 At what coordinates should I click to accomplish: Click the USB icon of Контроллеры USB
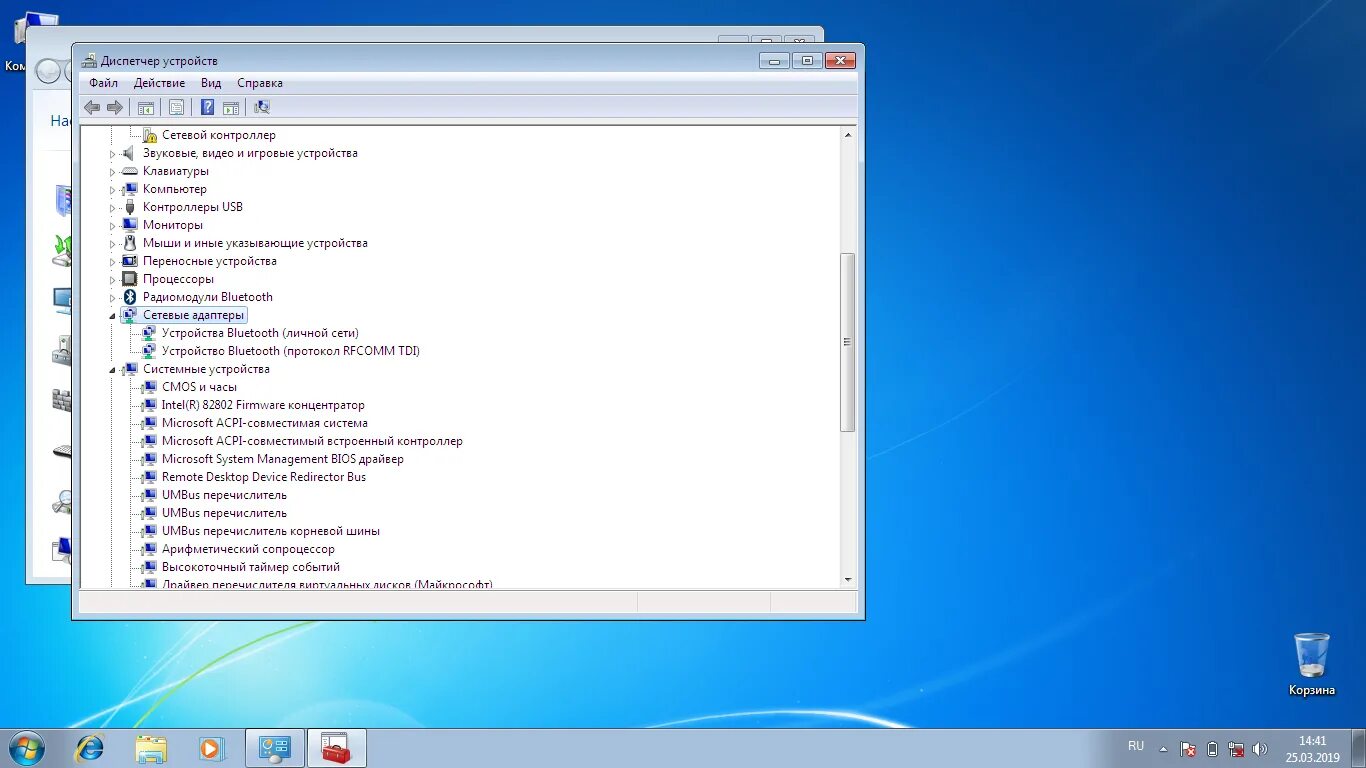coord(129,207)
